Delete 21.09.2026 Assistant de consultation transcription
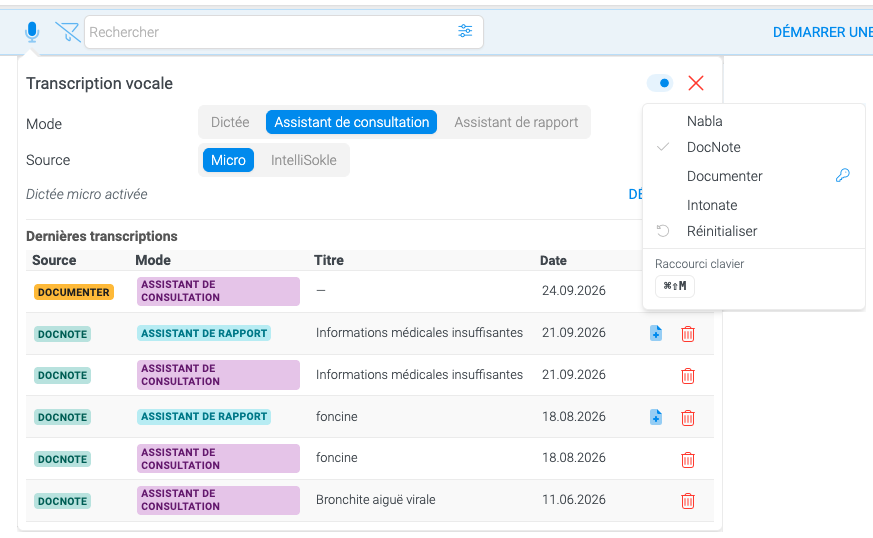873x538 pixels. click(x=688, y=376)
